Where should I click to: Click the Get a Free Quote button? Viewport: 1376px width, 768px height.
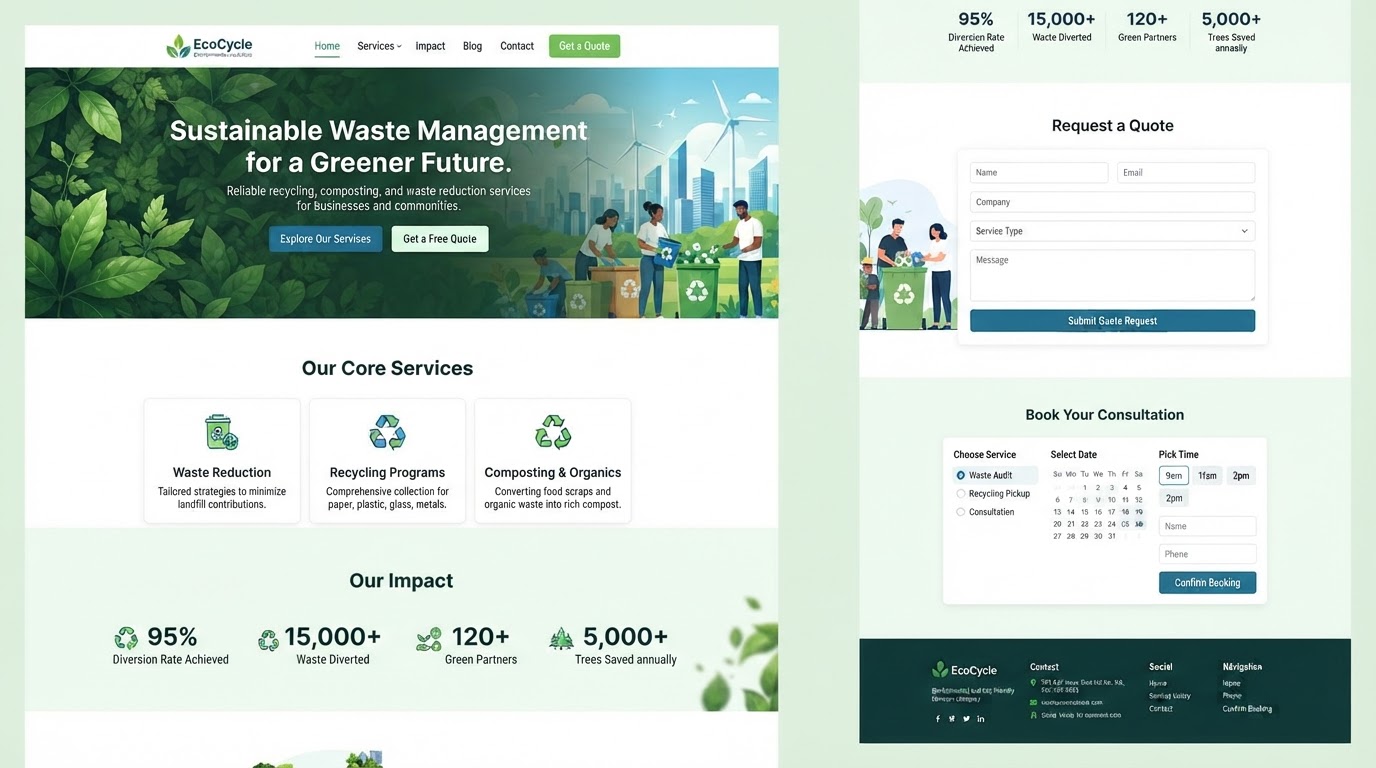coord(440,239)
